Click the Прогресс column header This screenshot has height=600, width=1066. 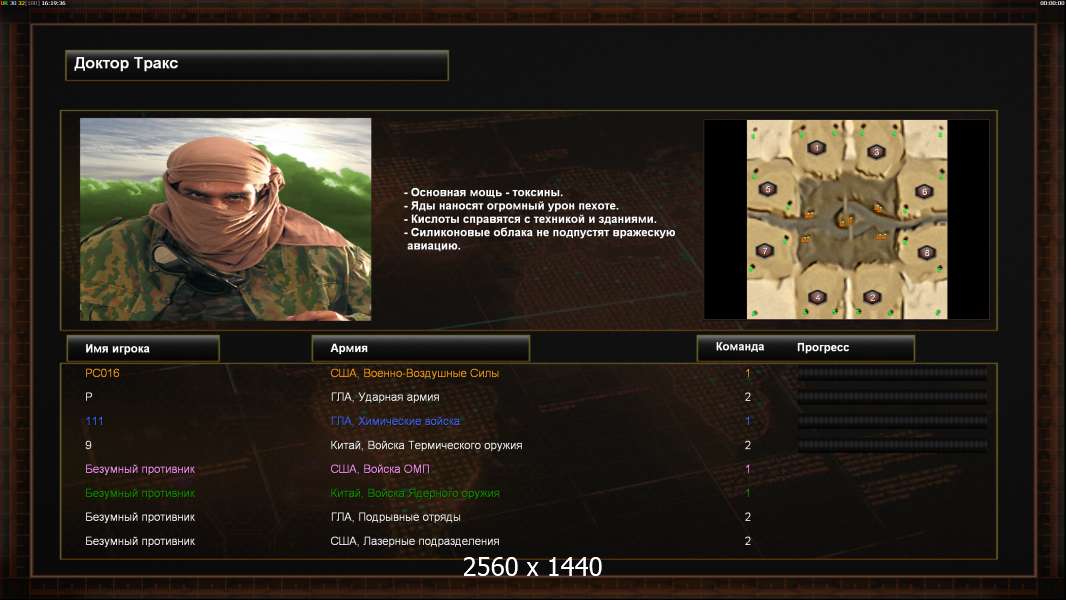pyautogui.click(x=823, y=347)
